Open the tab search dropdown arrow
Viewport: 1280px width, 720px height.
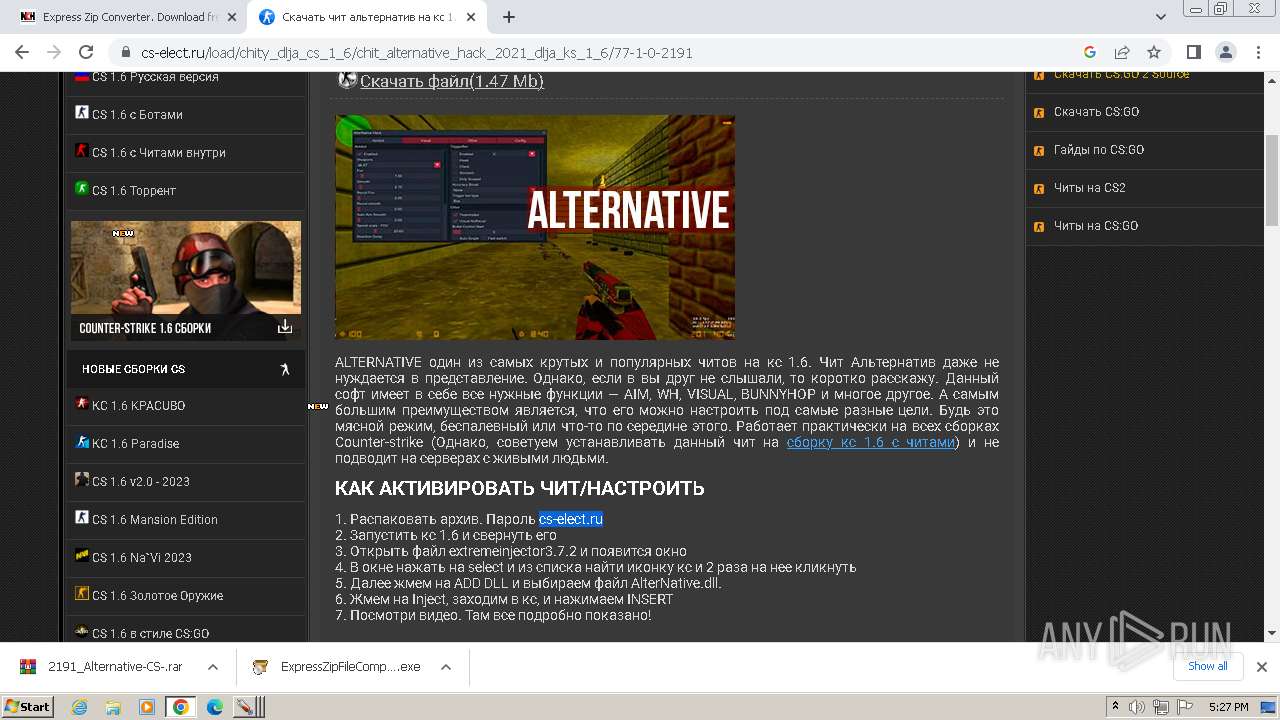point(1161,17)
